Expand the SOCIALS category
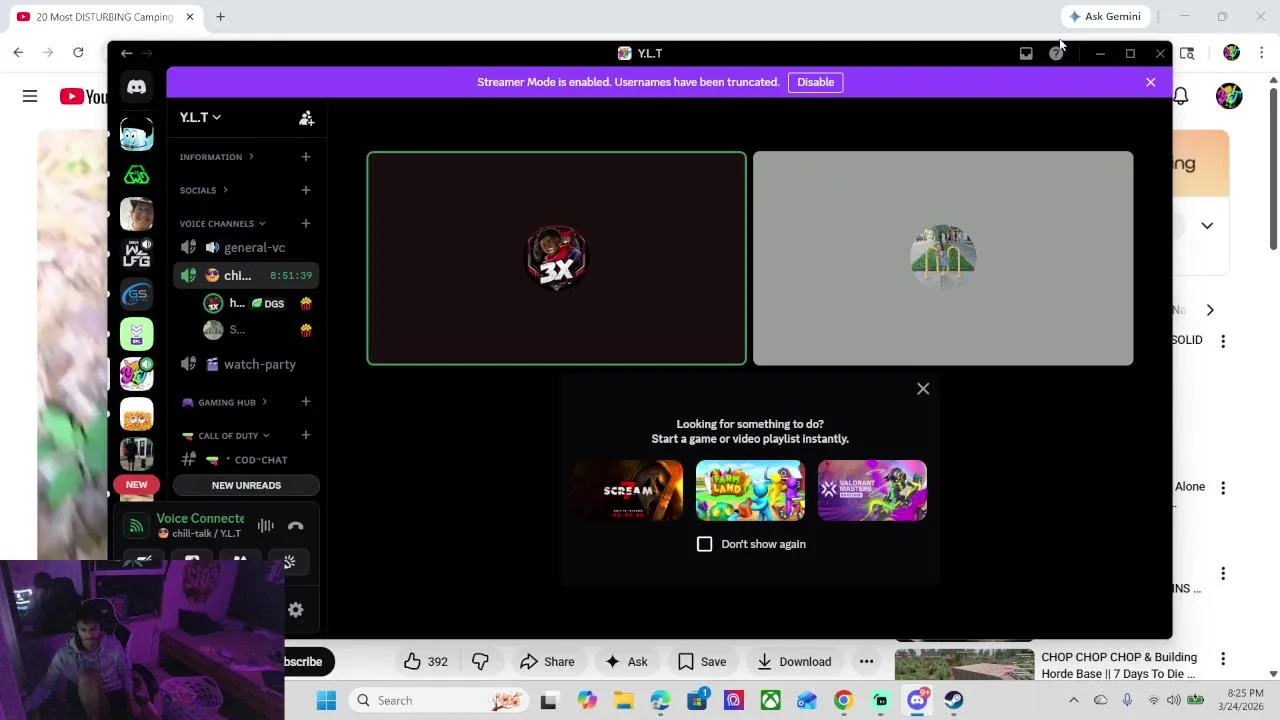This screenshot has height=720, width=1280. [x=204, y=190]
